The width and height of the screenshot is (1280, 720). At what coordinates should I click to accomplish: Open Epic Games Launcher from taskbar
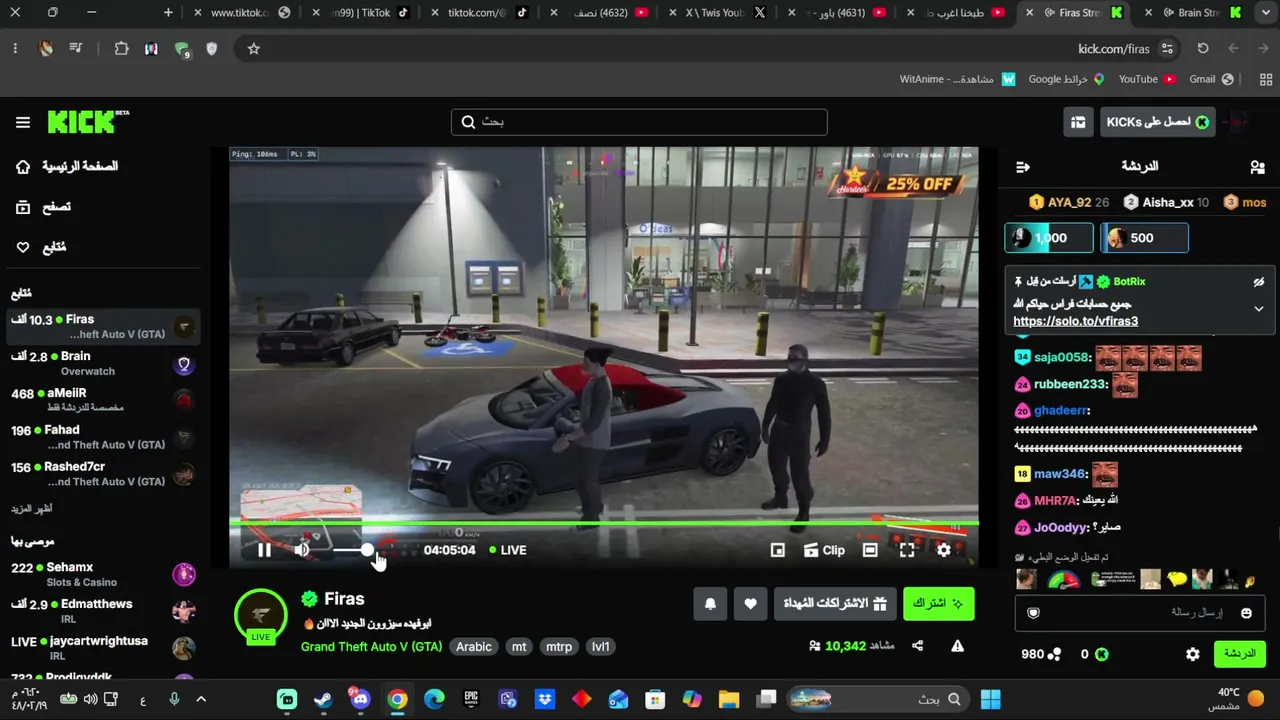coord(471,699)
